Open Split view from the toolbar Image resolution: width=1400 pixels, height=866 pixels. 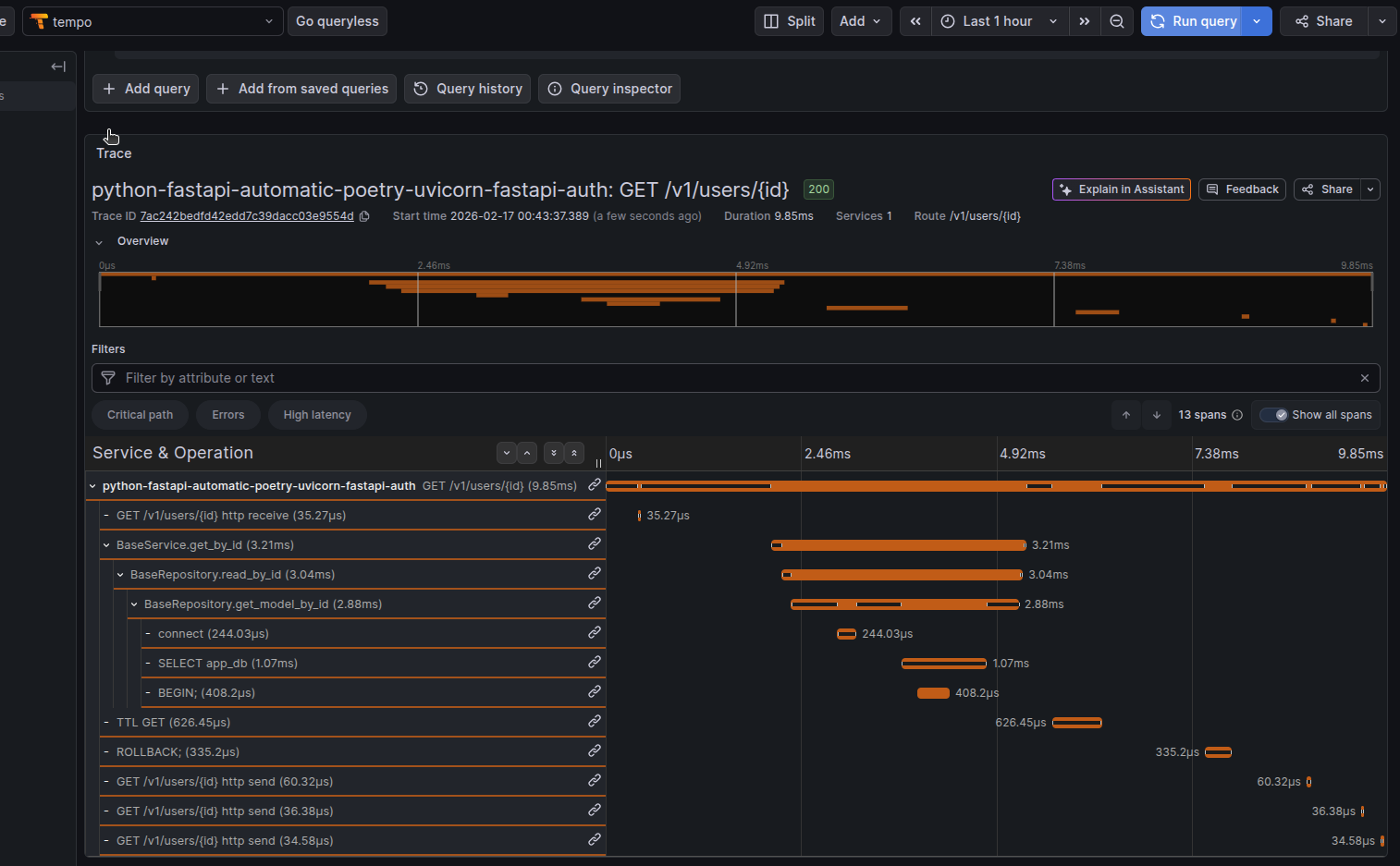(x=788, y=20)
